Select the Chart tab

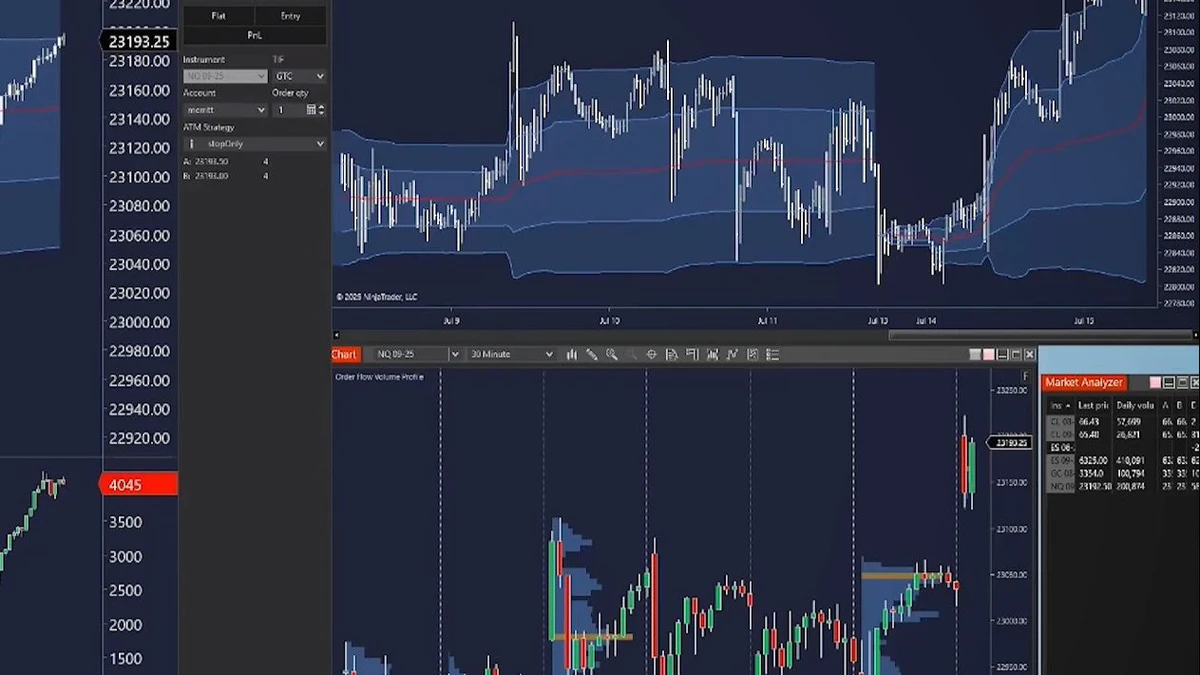[344, 354]
